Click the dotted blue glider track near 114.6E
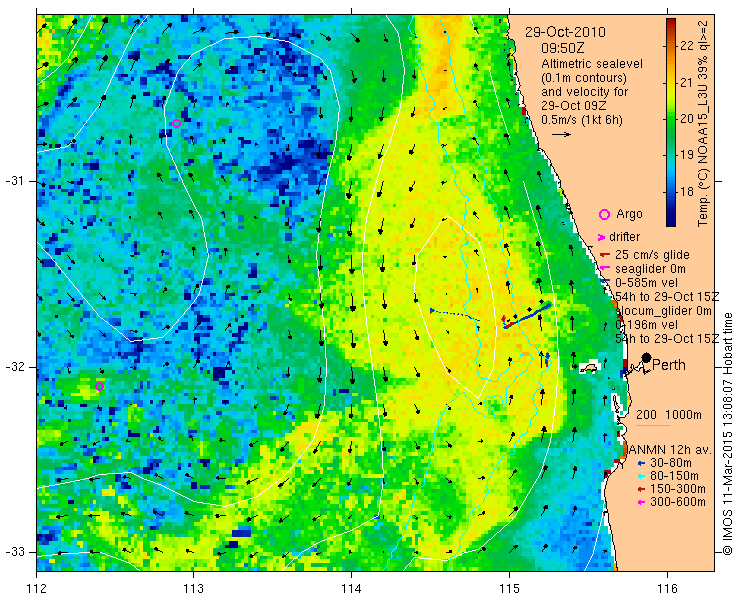Viewport: 740px width, 600px height. 455,315
